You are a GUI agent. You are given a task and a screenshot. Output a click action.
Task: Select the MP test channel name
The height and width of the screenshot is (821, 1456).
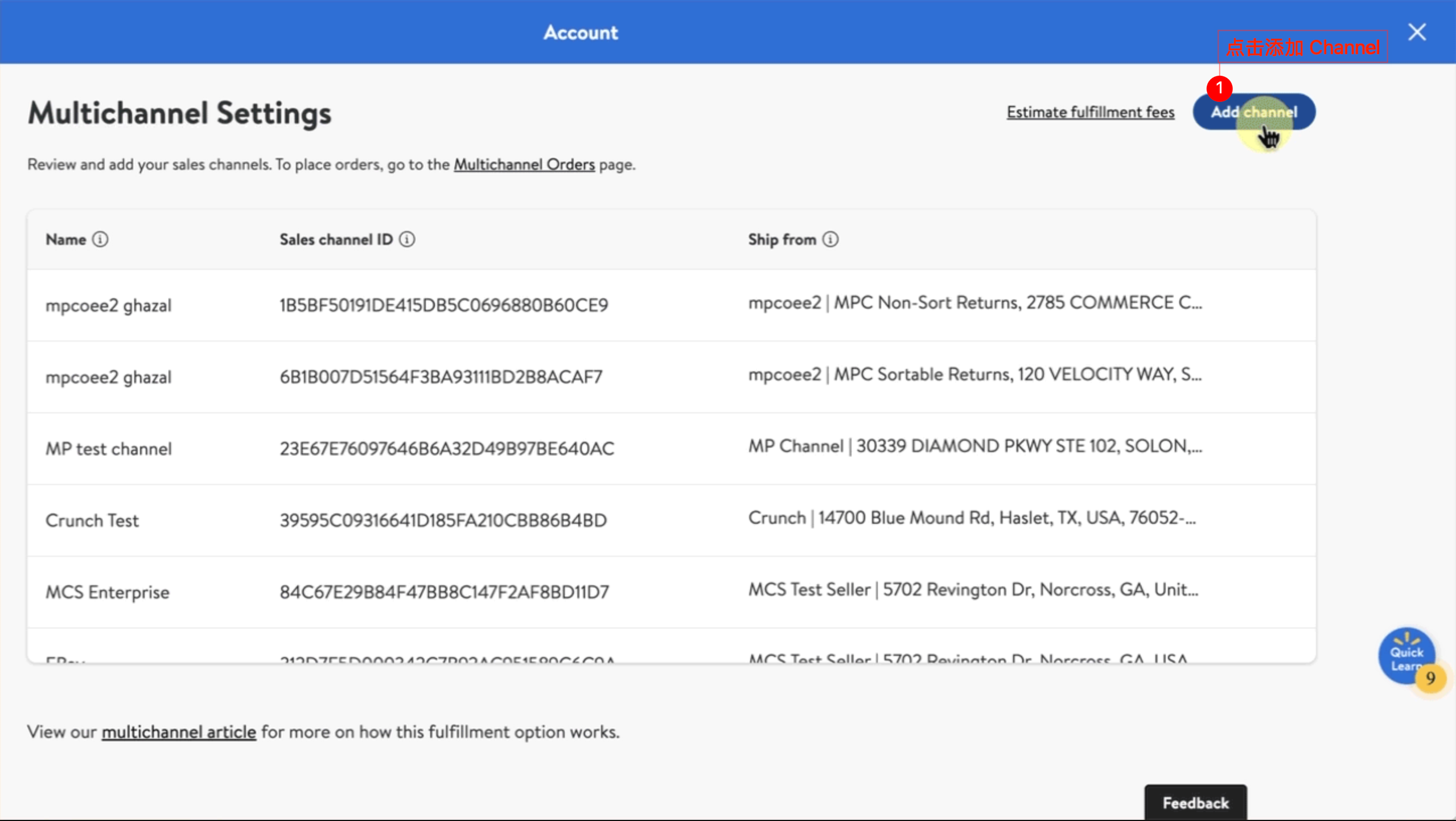point(109,449)
